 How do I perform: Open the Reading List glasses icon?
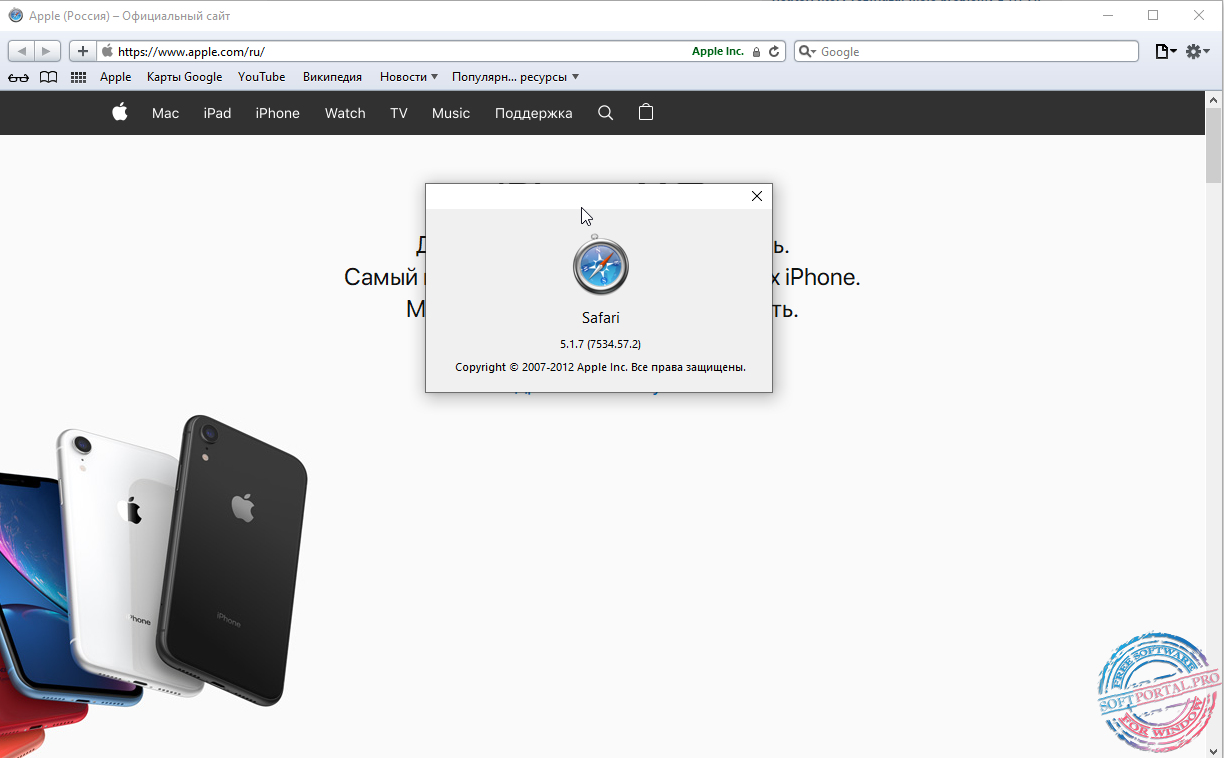tap(18, 77)
